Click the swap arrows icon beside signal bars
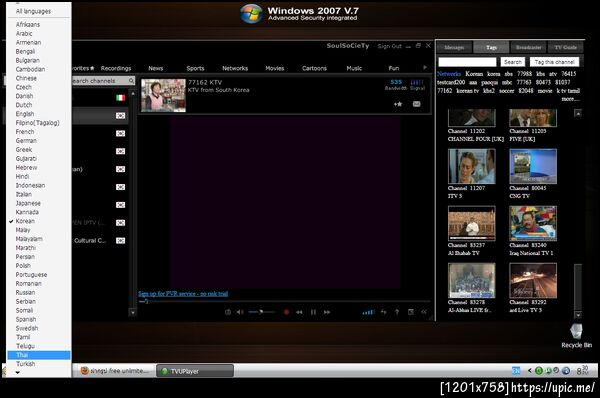 click(383, 312)
